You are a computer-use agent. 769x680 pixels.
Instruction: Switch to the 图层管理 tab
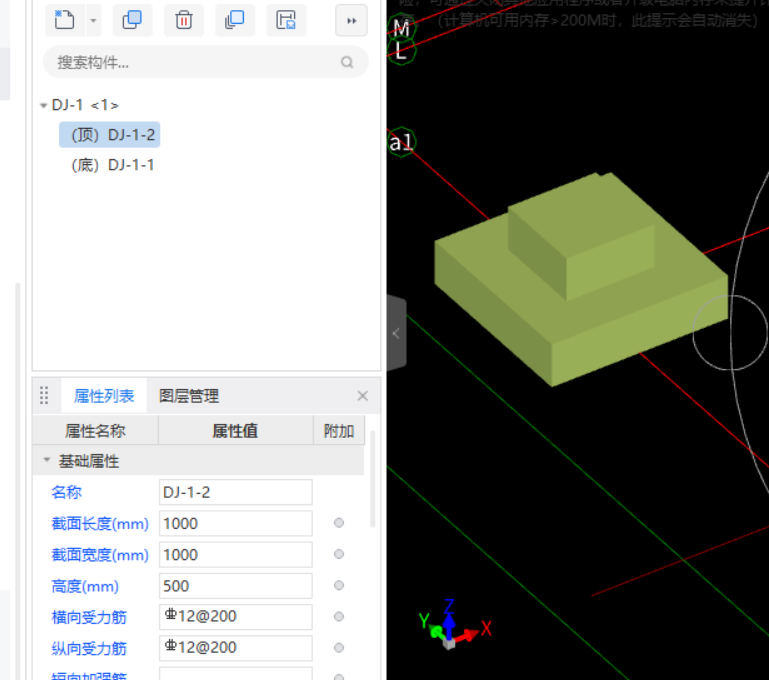click(189, 396)
